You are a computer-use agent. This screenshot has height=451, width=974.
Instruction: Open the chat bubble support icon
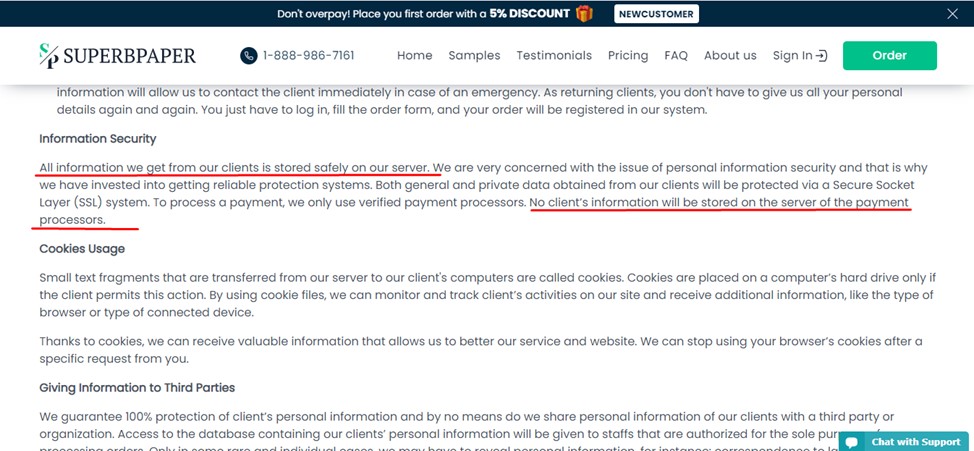(852, 442)
